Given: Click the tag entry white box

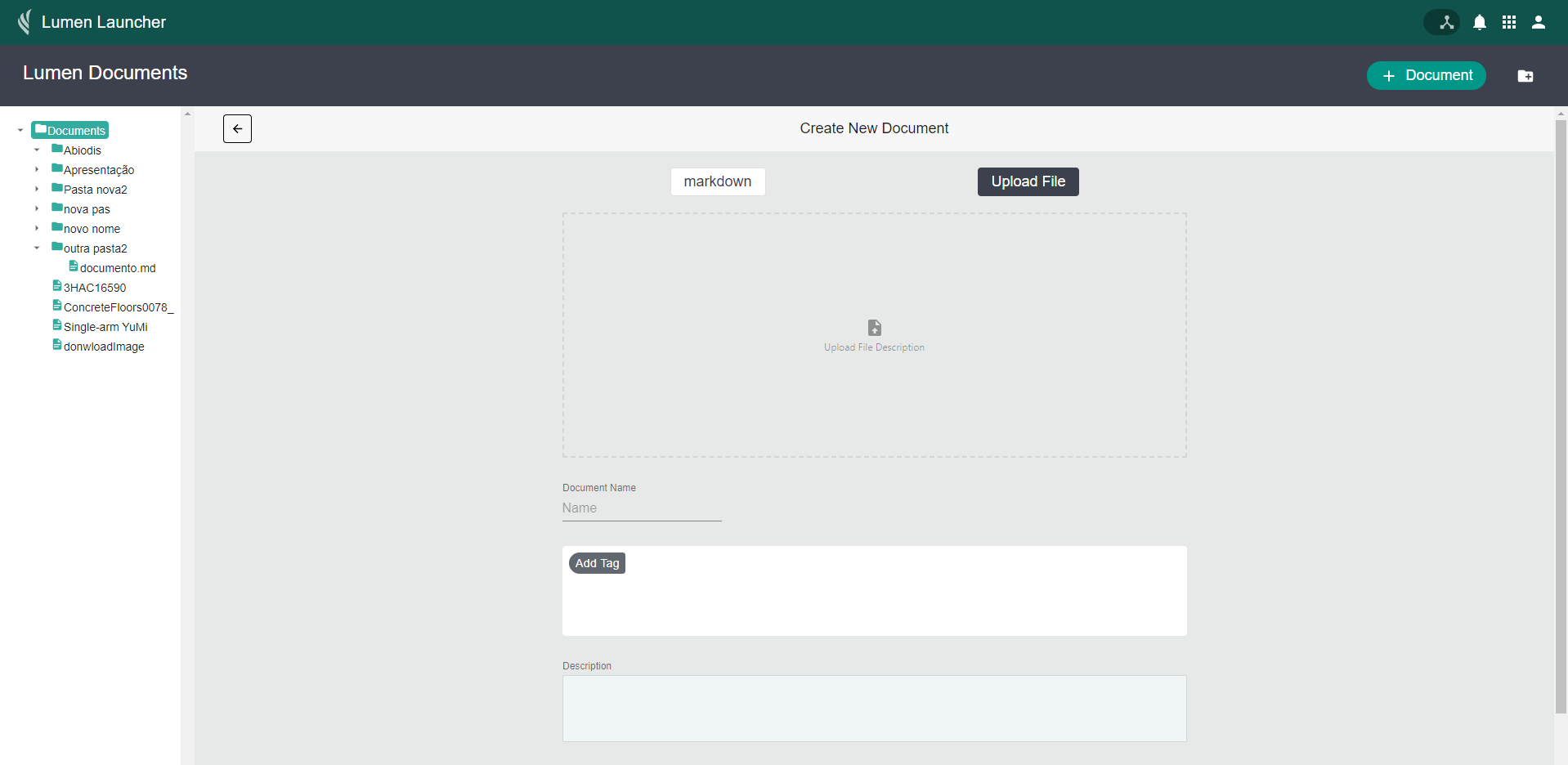Looking at the screenshot, I should 875,591.
